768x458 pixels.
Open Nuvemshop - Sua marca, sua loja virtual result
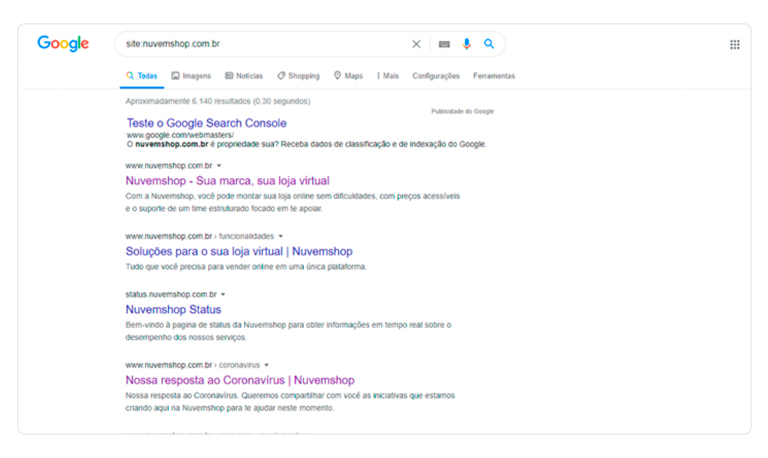[227, 181]
